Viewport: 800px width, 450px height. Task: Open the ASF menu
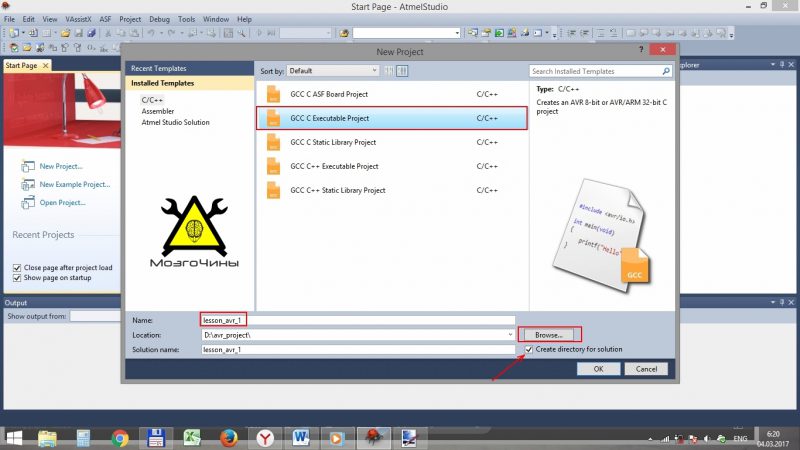(x=105, y=19)
